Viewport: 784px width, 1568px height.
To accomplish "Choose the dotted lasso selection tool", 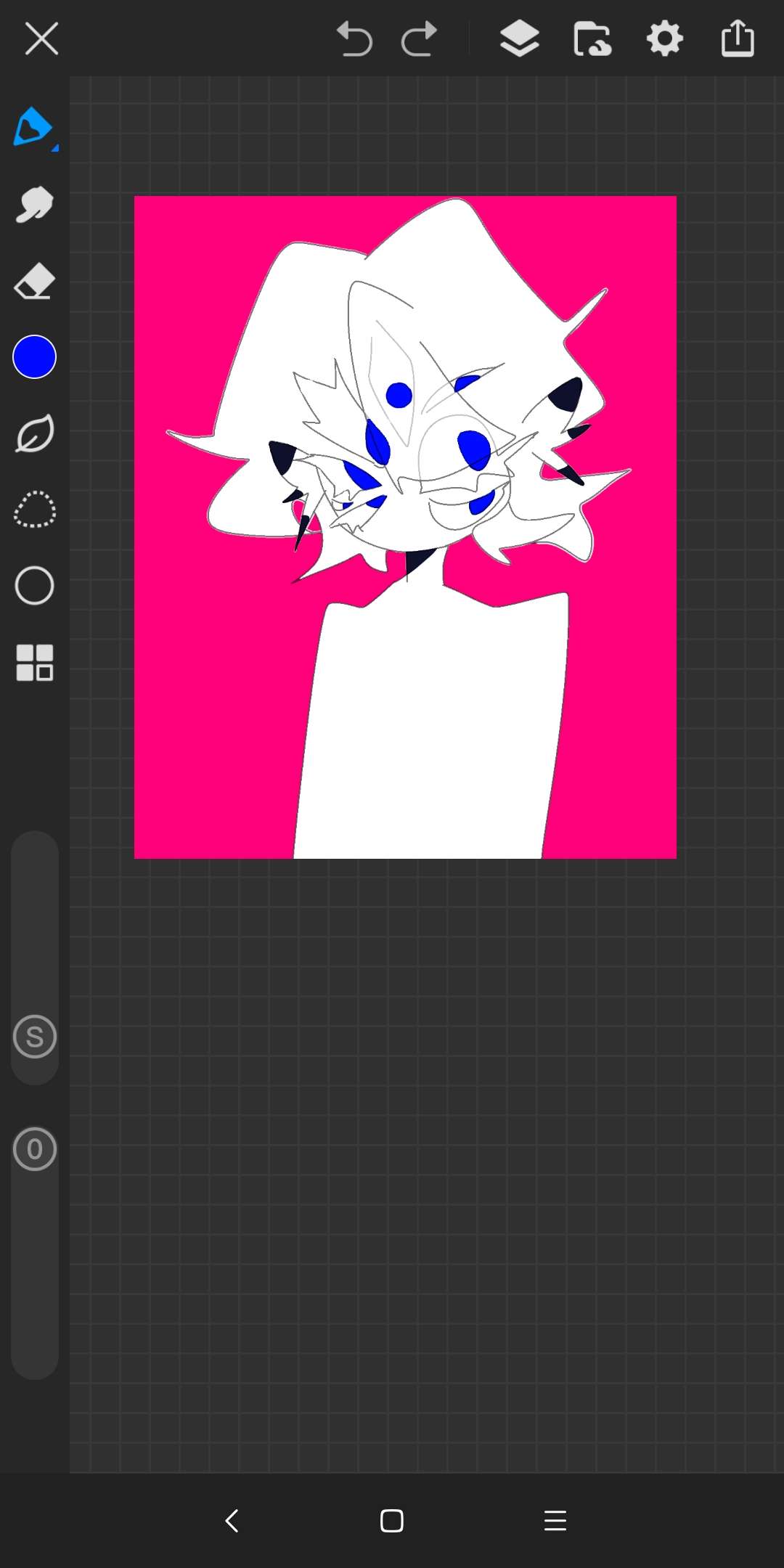I will tap(34, 510).
